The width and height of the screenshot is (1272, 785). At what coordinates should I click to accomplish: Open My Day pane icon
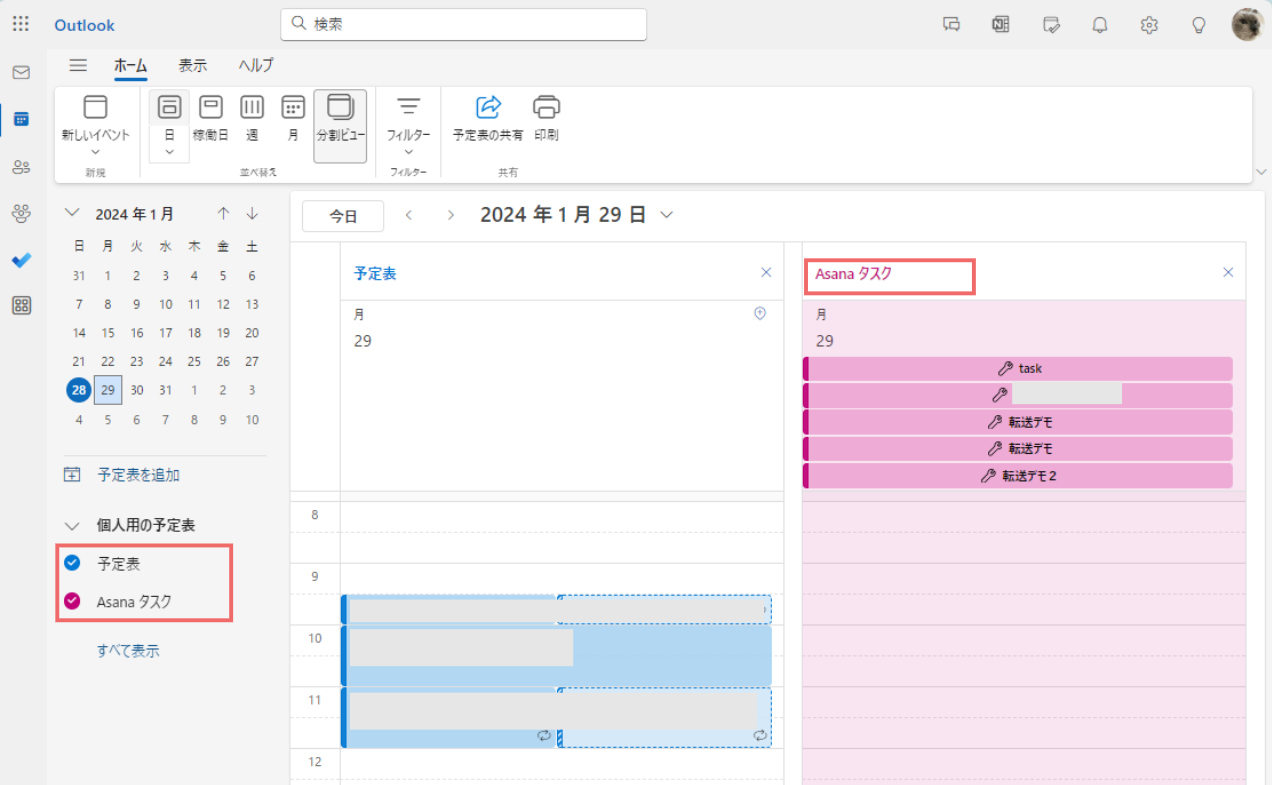1051,25
